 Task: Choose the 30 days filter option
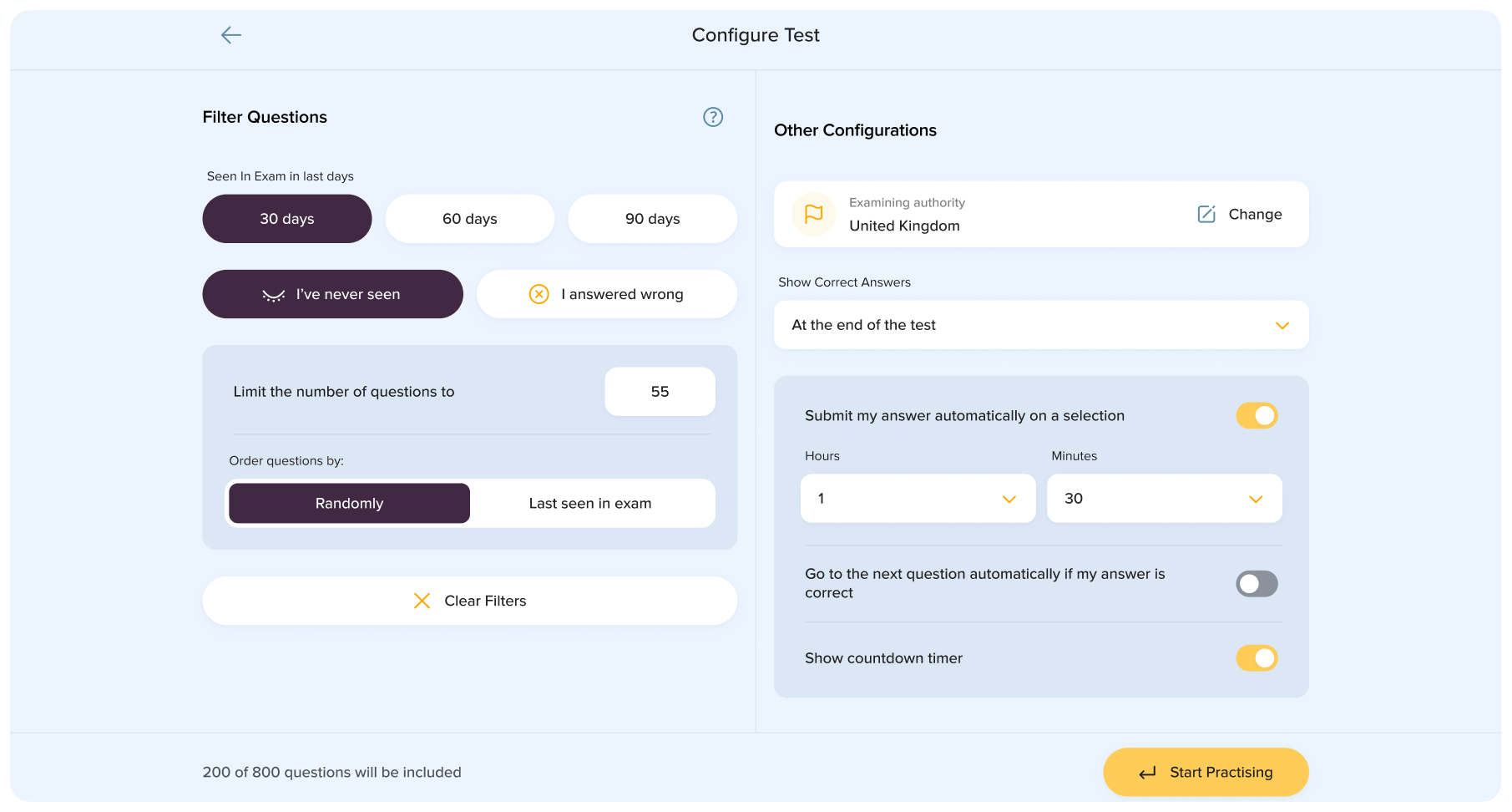point(287,219)
